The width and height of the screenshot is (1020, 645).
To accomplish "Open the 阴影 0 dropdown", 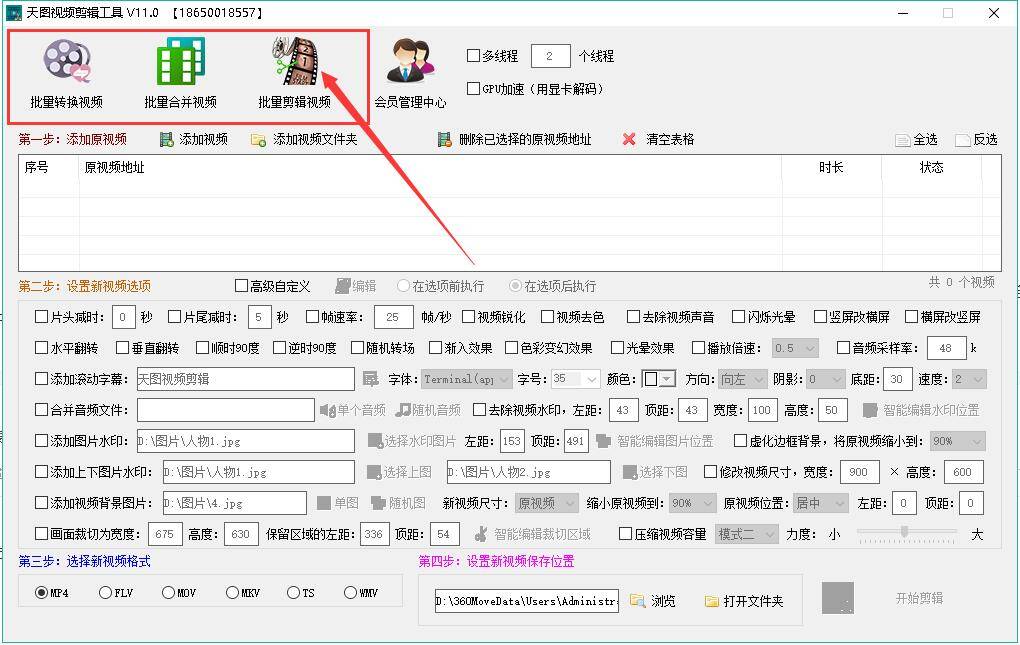I will pos(826,378).
